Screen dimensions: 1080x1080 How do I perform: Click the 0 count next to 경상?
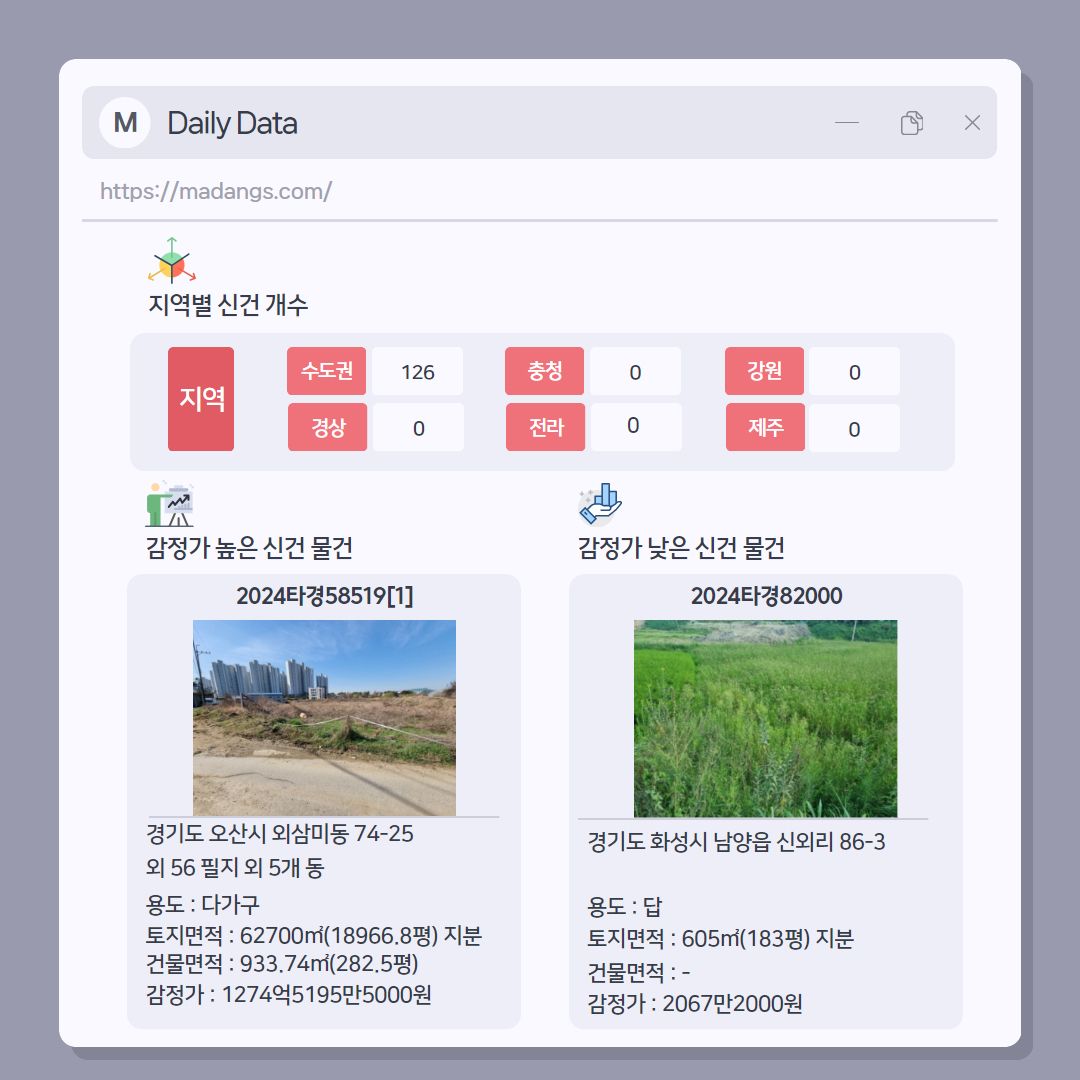(x=418, y=428)
